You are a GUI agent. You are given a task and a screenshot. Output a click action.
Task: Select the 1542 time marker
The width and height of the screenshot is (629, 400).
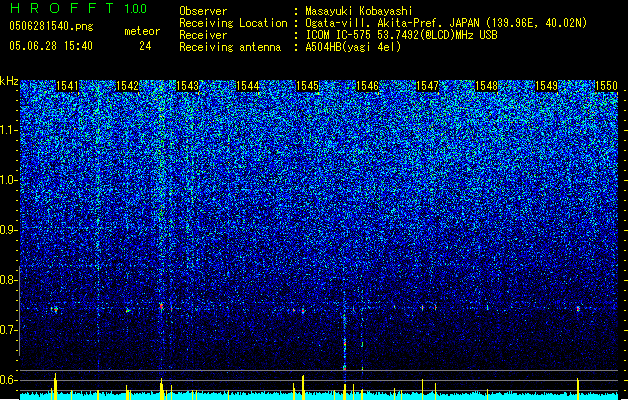tap(127, 86)
